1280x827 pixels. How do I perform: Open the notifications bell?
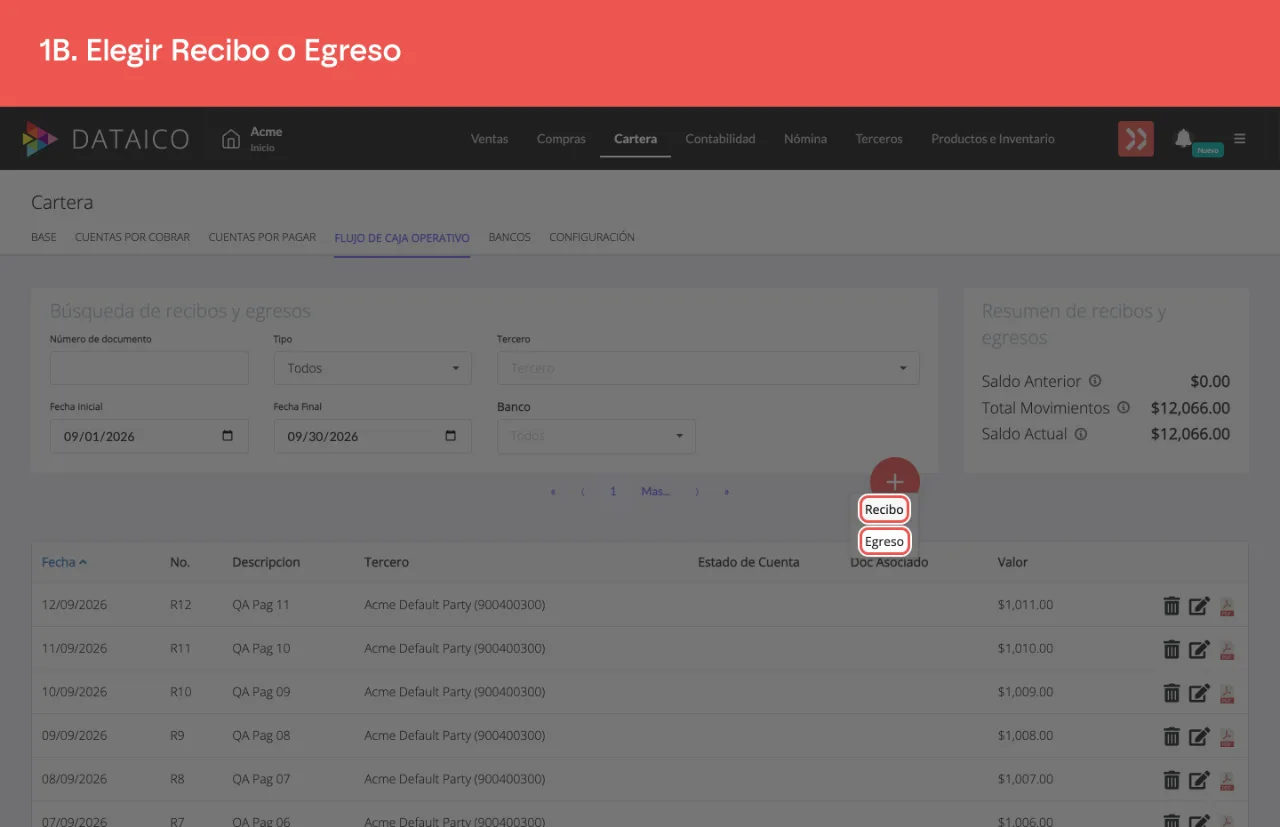1183,138
